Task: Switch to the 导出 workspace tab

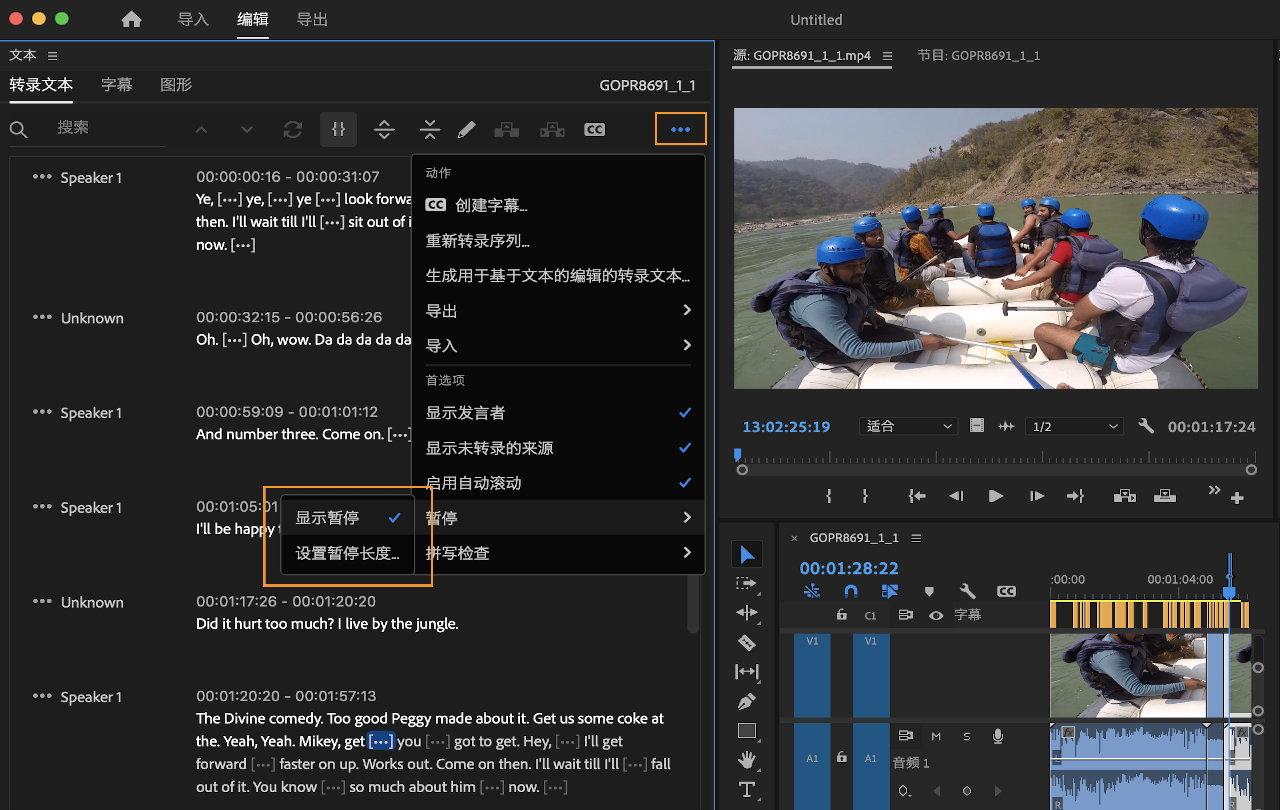Action: coord(311,19)
